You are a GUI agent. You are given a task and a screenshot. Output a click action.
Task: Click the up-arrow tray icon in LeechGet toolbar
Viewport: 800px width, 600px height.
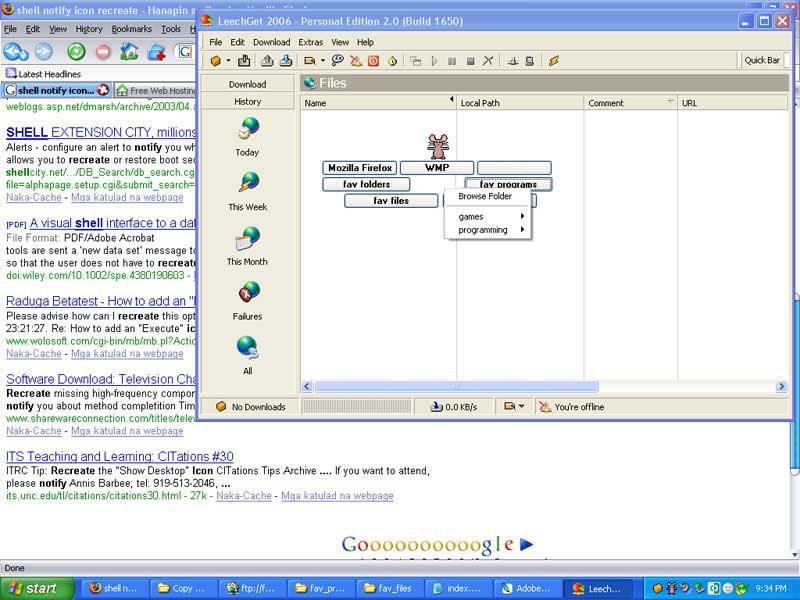coord(267,61)
